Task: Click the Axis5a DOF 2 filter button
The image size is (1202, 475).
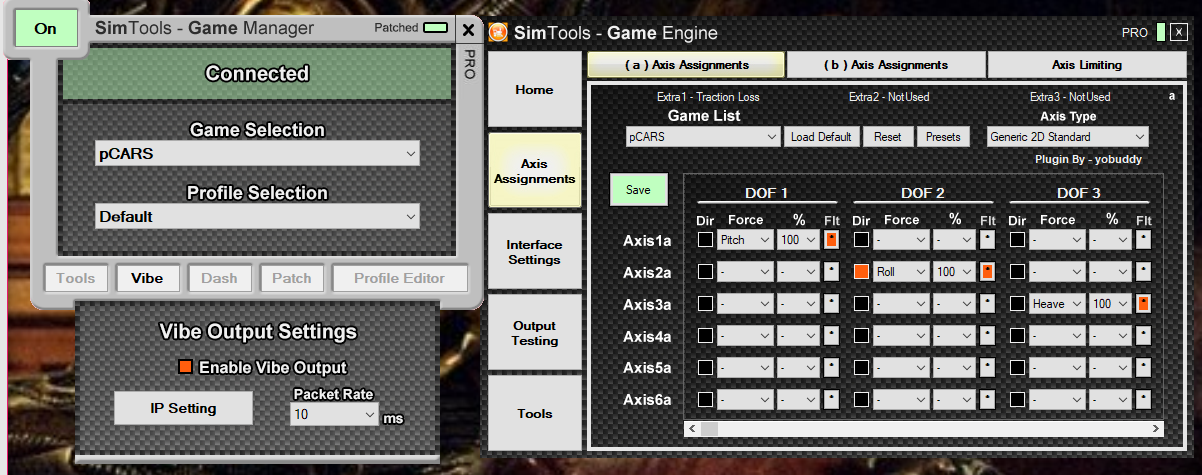Action: 987,368
